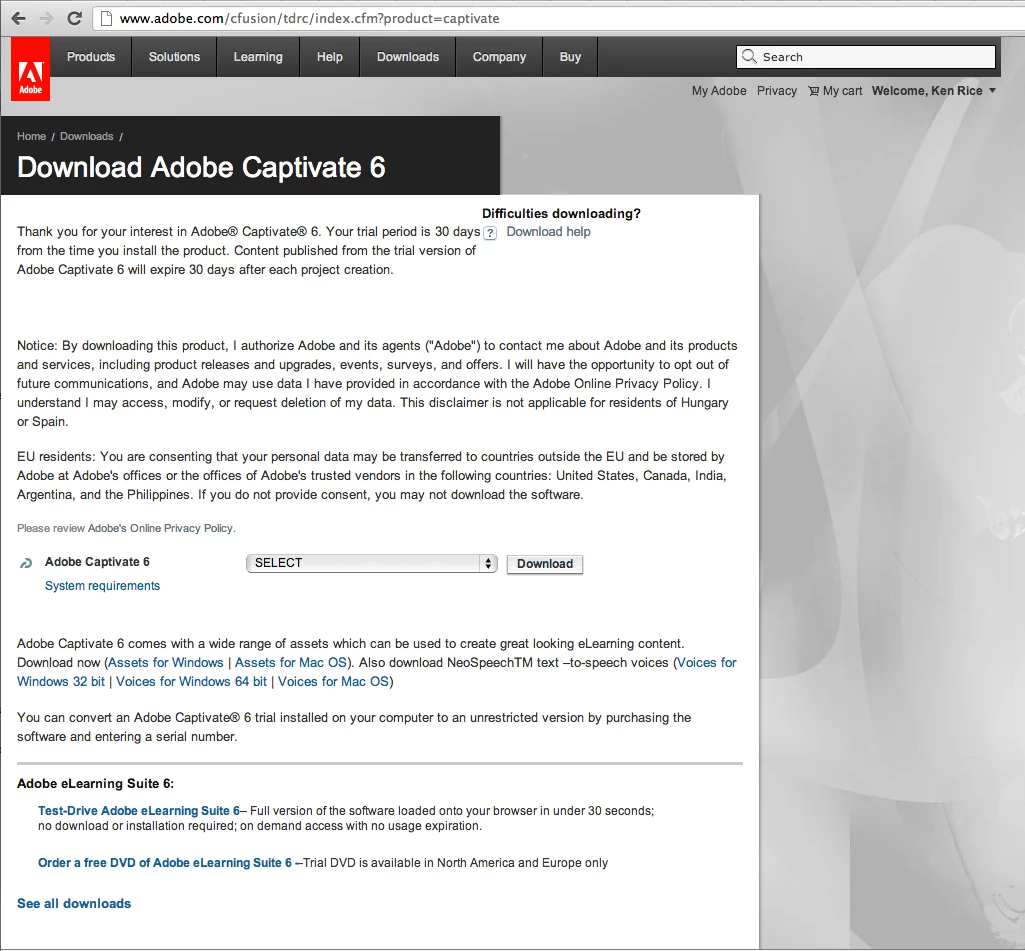
Task: Open the Solutions menu
Action: point(175,57)
